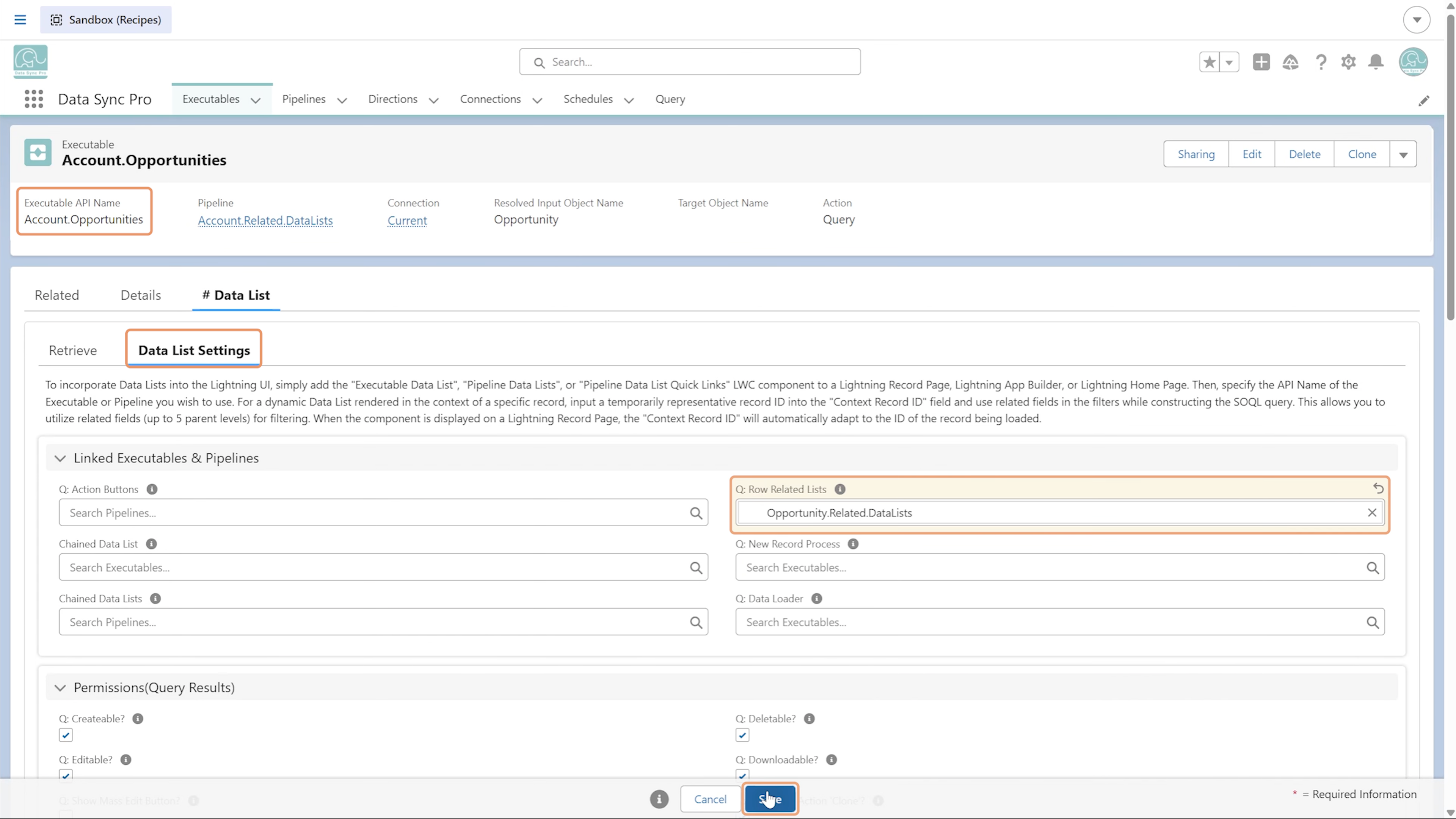This screenshot has height=819, width=1456.
Task: Select the # Data List tab
Action: (236, 295)
